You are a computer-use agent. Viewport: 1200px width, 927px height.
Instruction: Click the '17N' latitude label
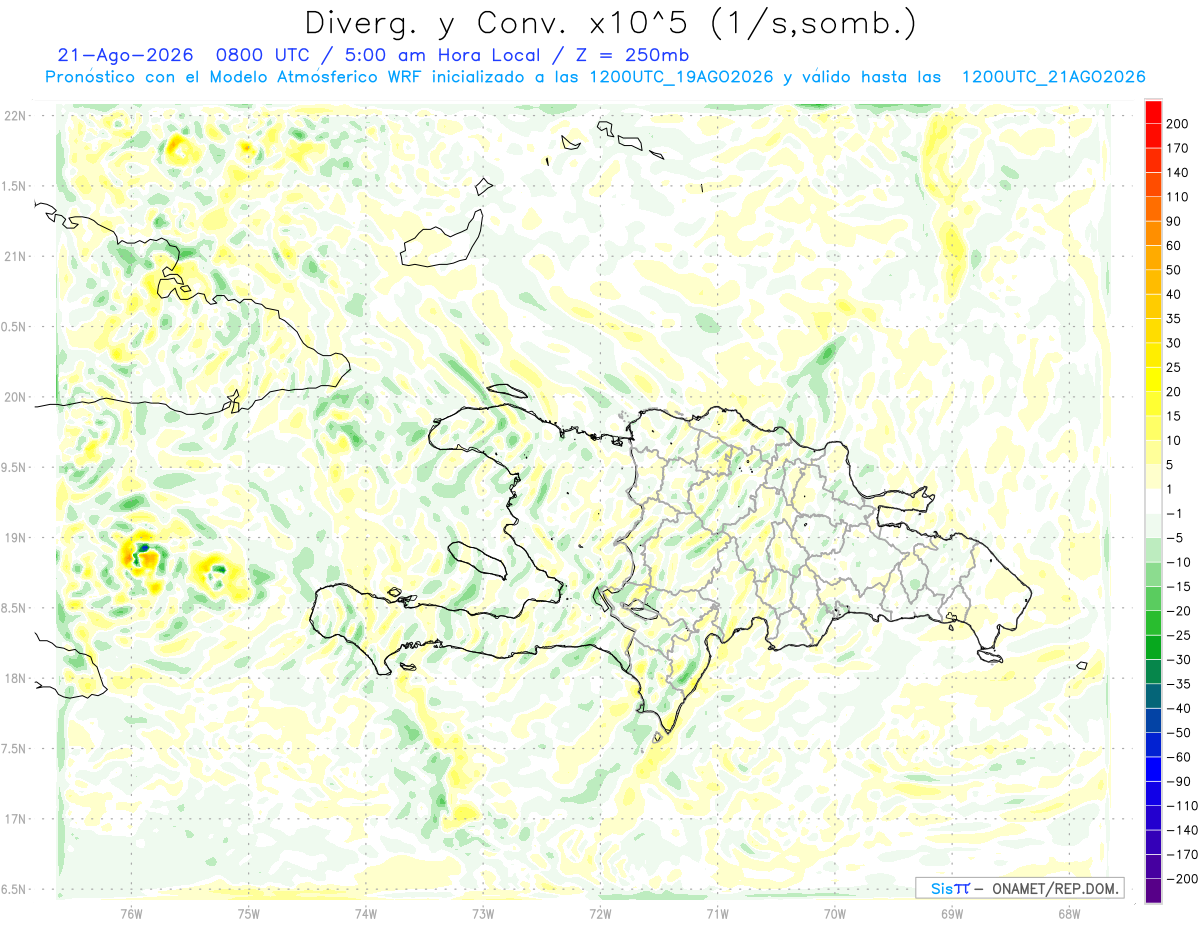tap(14, 819)
